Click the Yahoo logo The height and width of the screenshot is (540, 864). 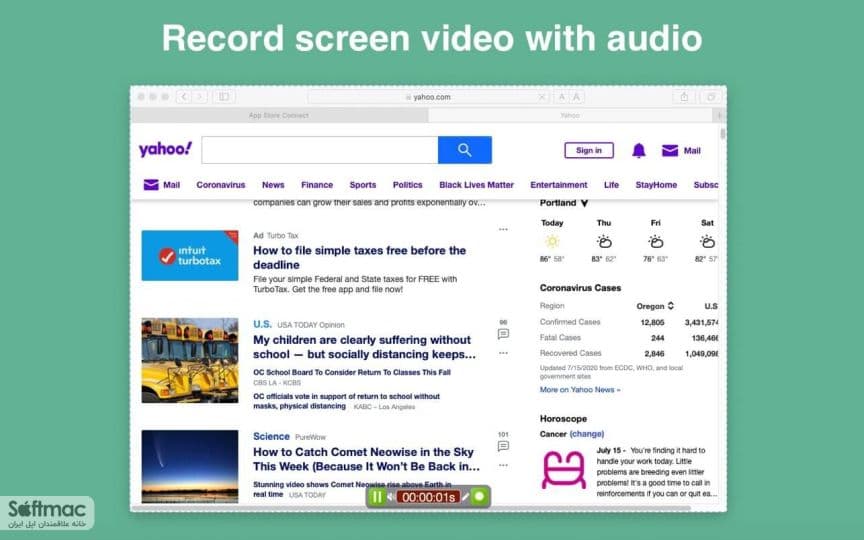click(x=165, y=149)
